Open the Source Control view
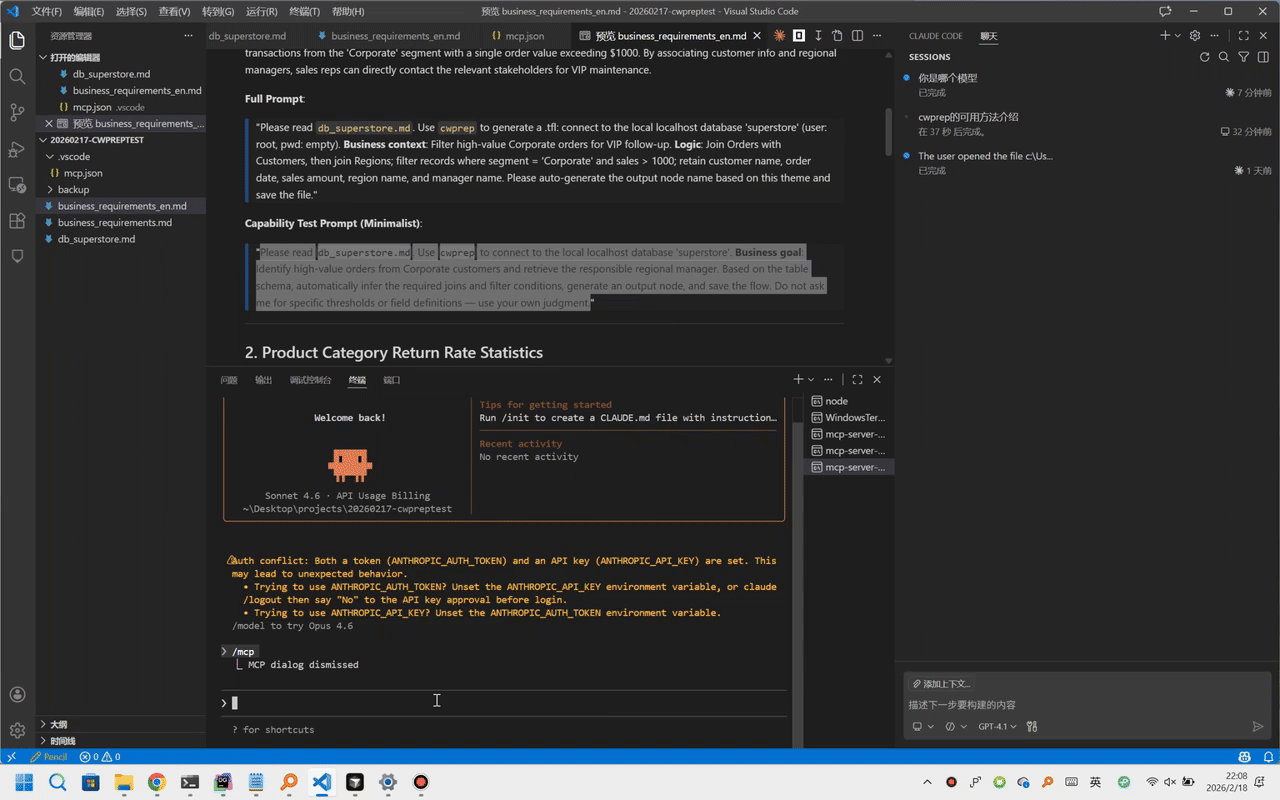 tap(17, 112)
